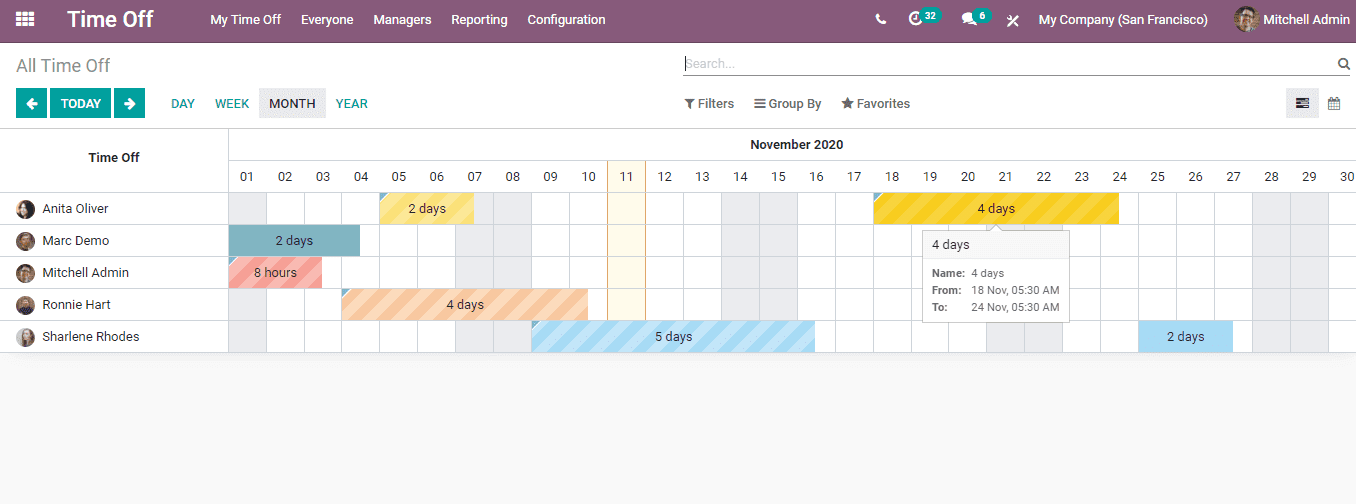Viewport: 1356px width, 504px height.
Task: Expand the Group By dropdown
Action: click(788, 103)
